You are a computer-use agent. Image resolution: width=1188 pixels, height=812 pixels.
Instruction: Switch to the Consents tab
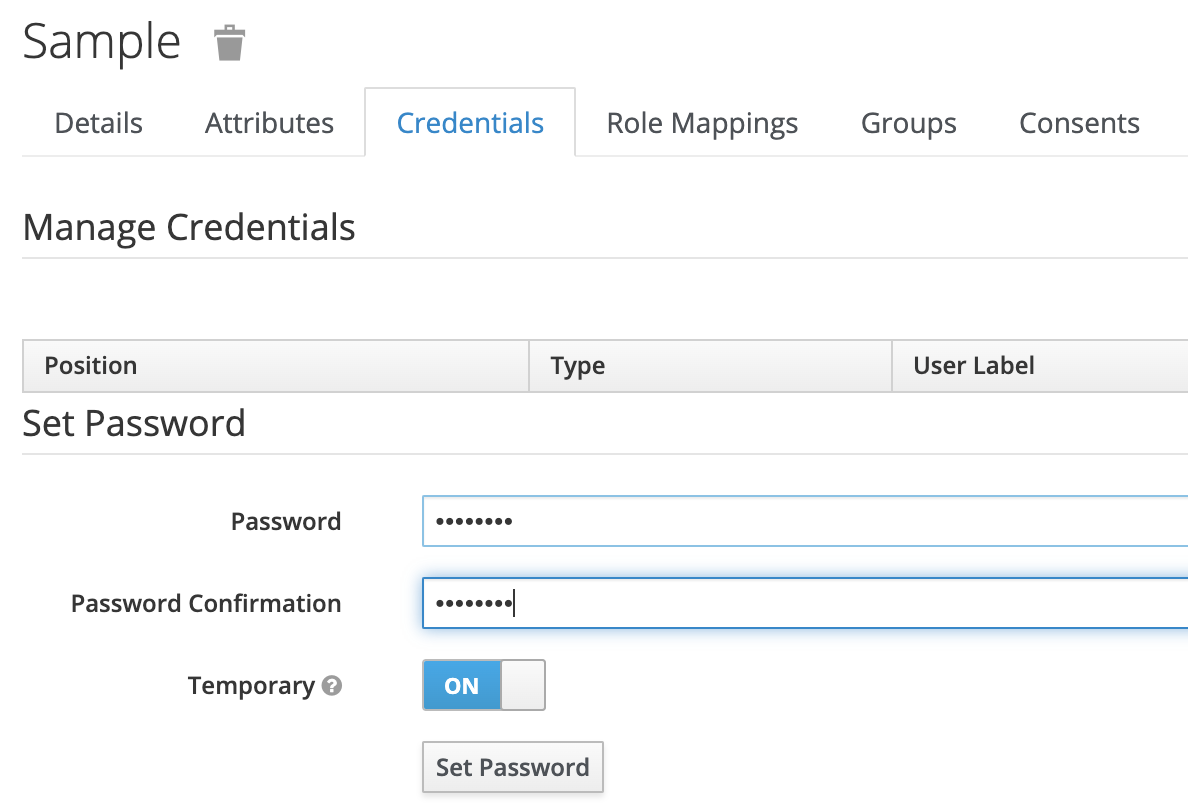pyautogui.click(x=1079, y=123)
